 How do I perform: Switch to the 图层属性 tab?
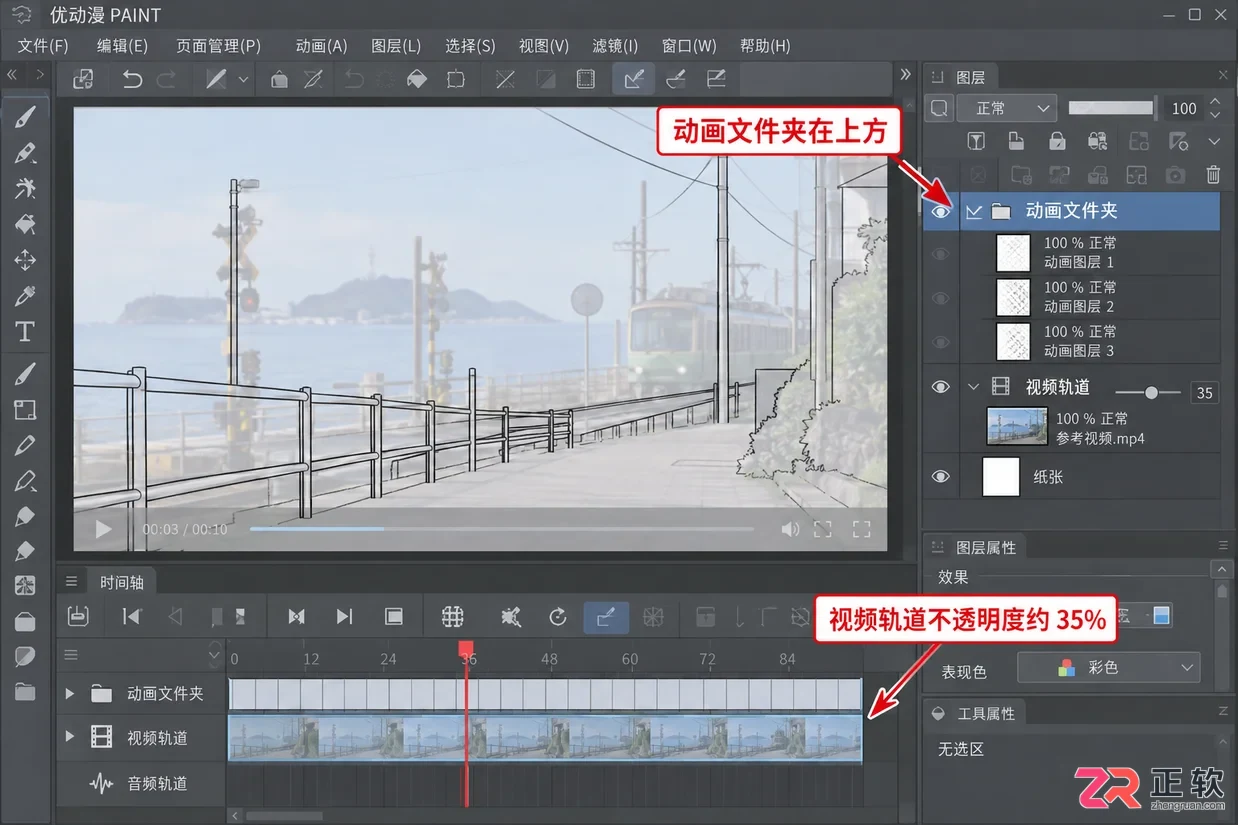tap(985, 547)
